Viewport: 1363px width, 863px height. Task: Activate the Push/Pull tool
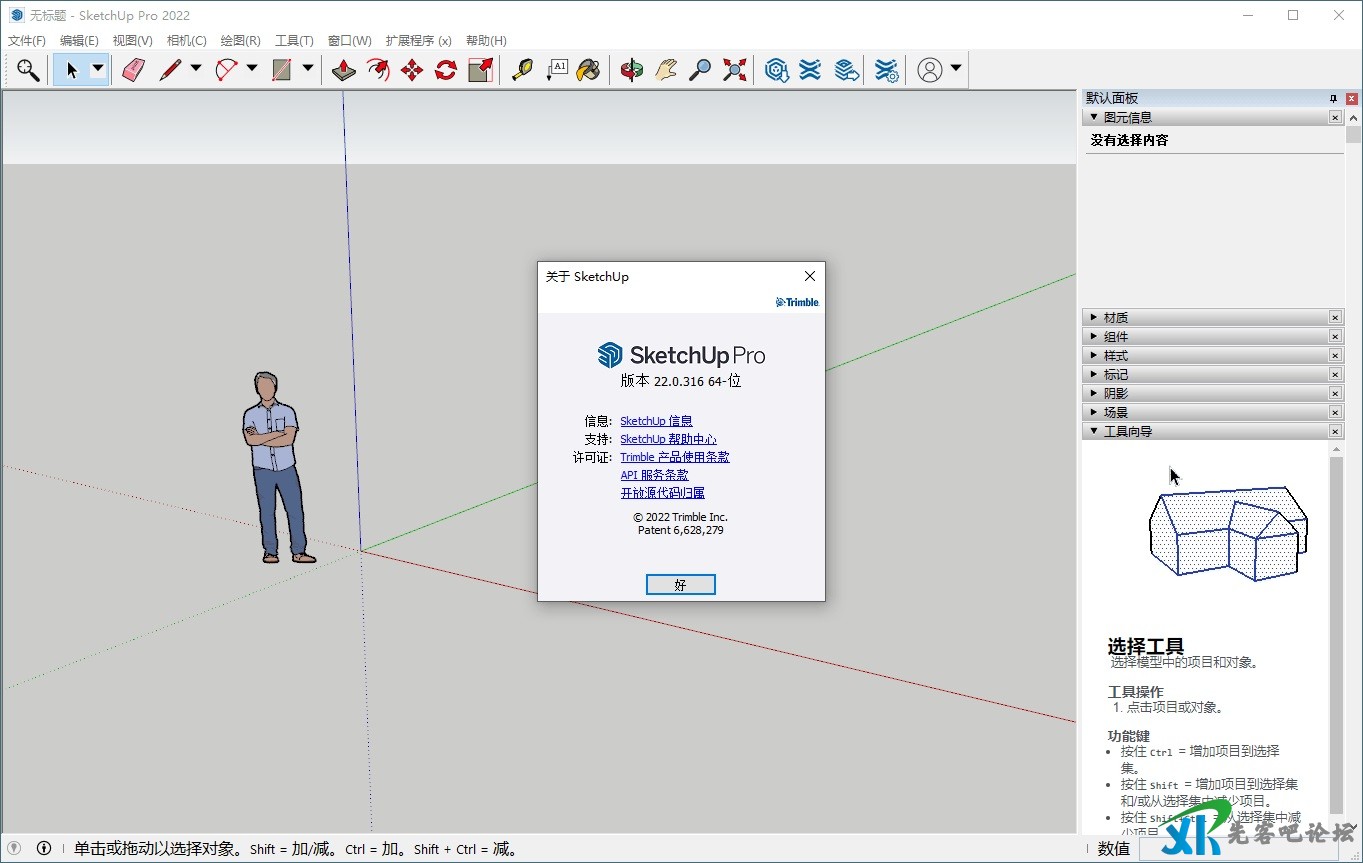pyautogui.click(x=344, y=70)
